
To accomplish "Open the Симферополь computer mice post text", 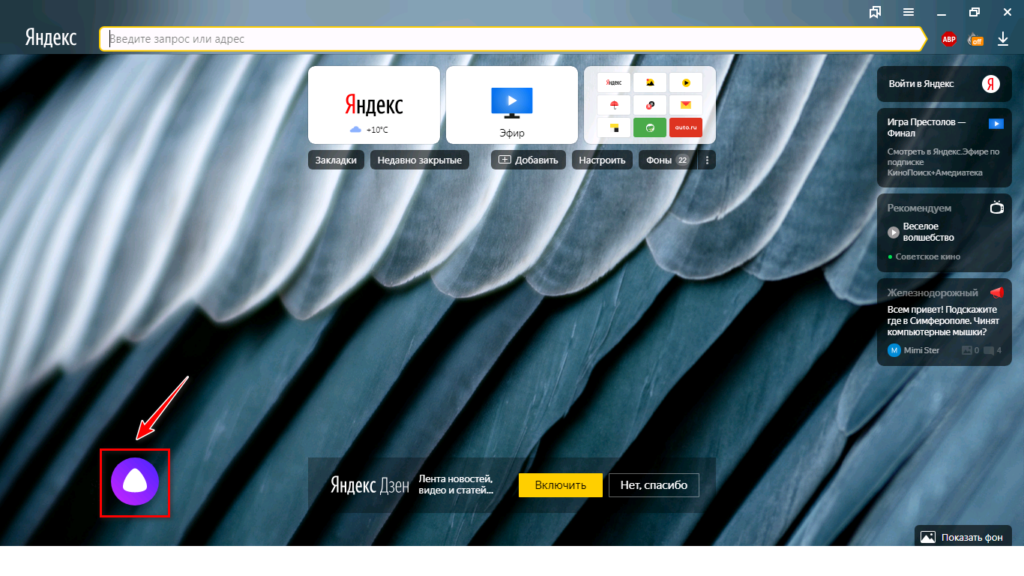I will click(x=943, y=321).
